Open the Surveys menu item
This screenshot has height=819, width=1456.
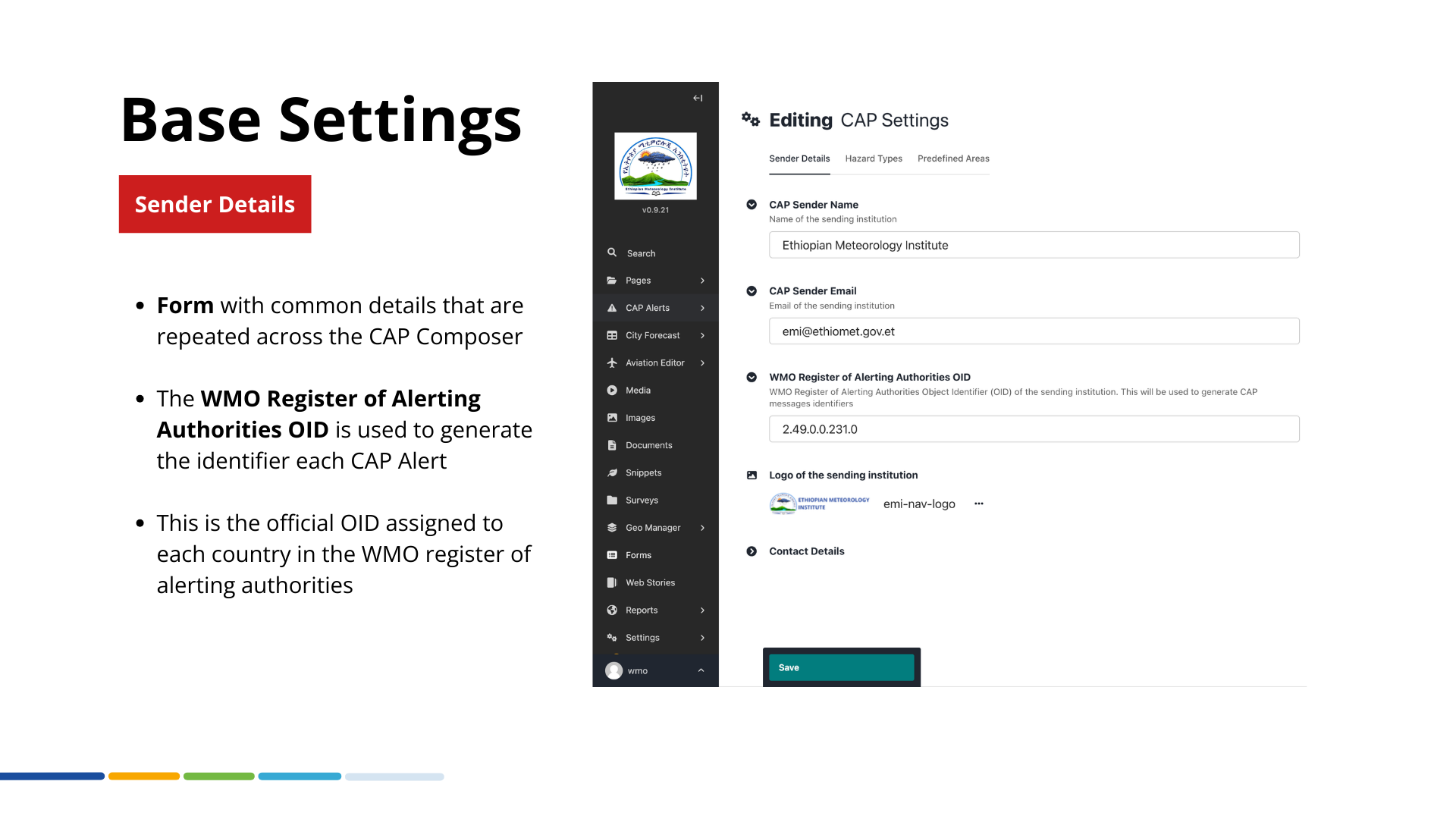pos(655,500)
